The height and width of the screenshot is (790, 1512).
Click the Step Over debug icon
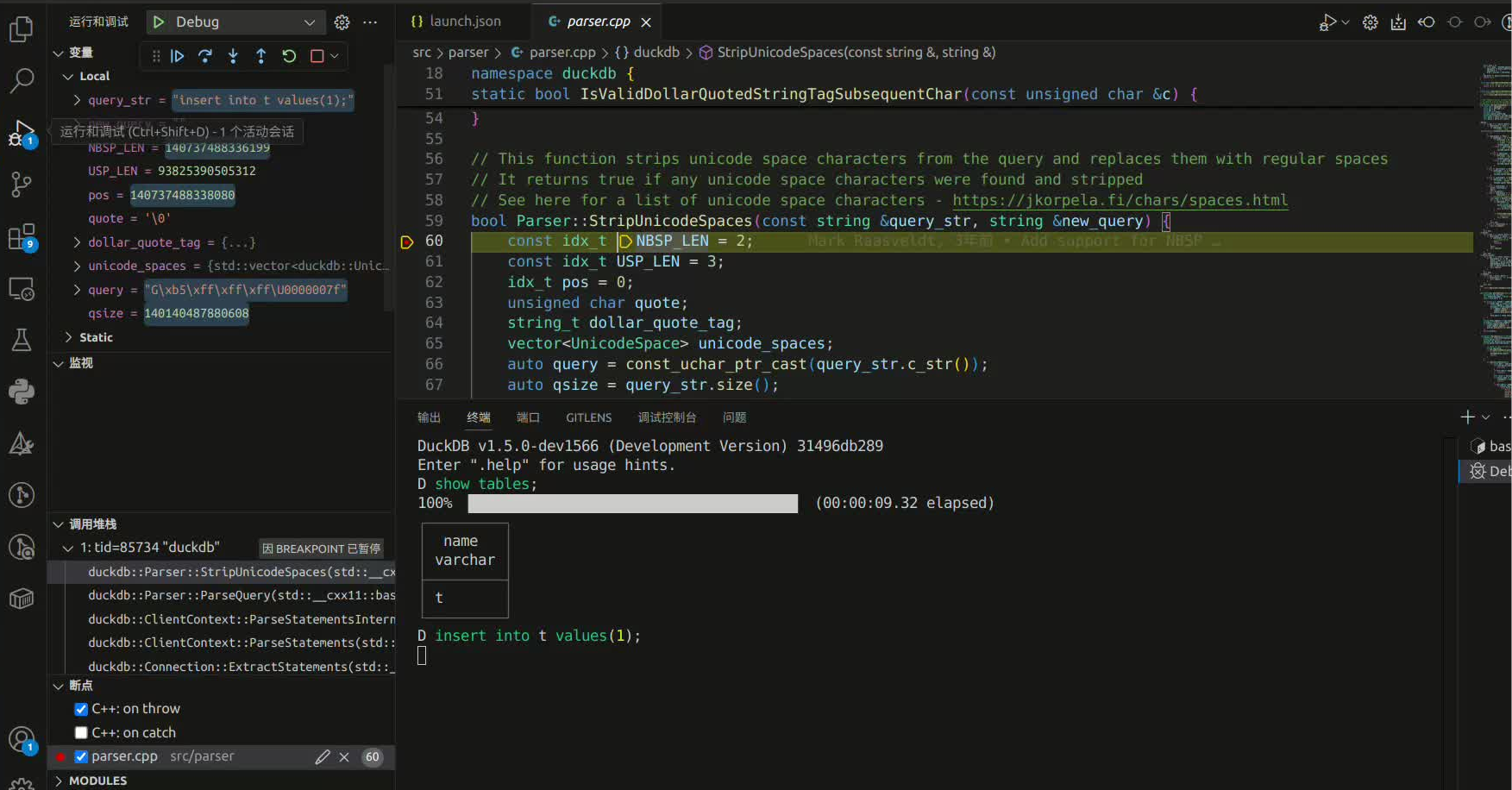(205, 56)
